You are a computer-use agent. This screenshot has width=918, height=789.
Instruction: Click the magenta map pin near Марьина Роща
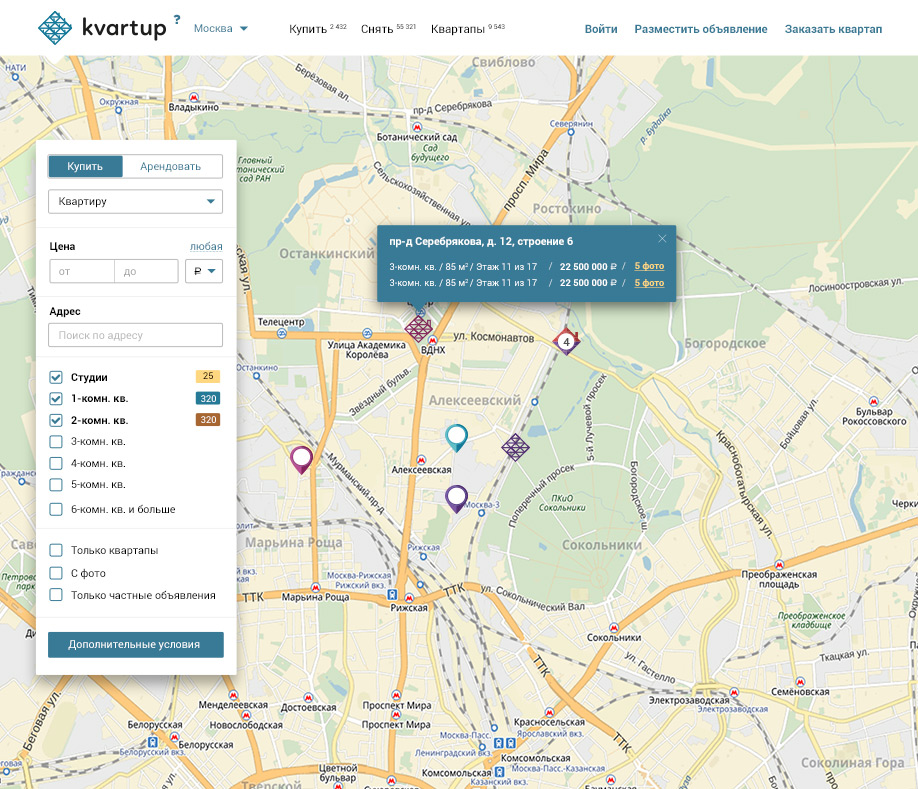click(301, 458)
